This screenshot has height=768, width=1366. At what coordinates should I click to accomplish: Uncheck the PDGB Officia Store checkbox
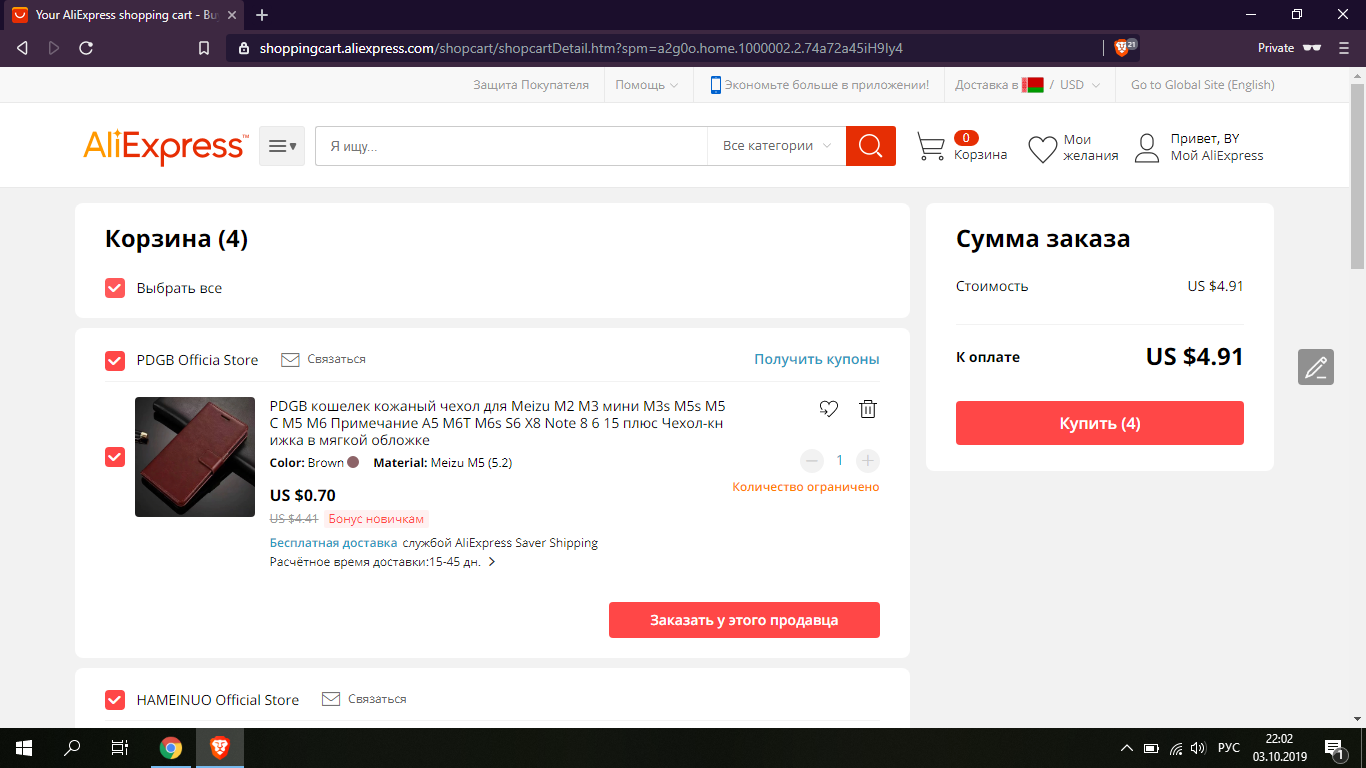pyautogui.click(x=115, y=360)
